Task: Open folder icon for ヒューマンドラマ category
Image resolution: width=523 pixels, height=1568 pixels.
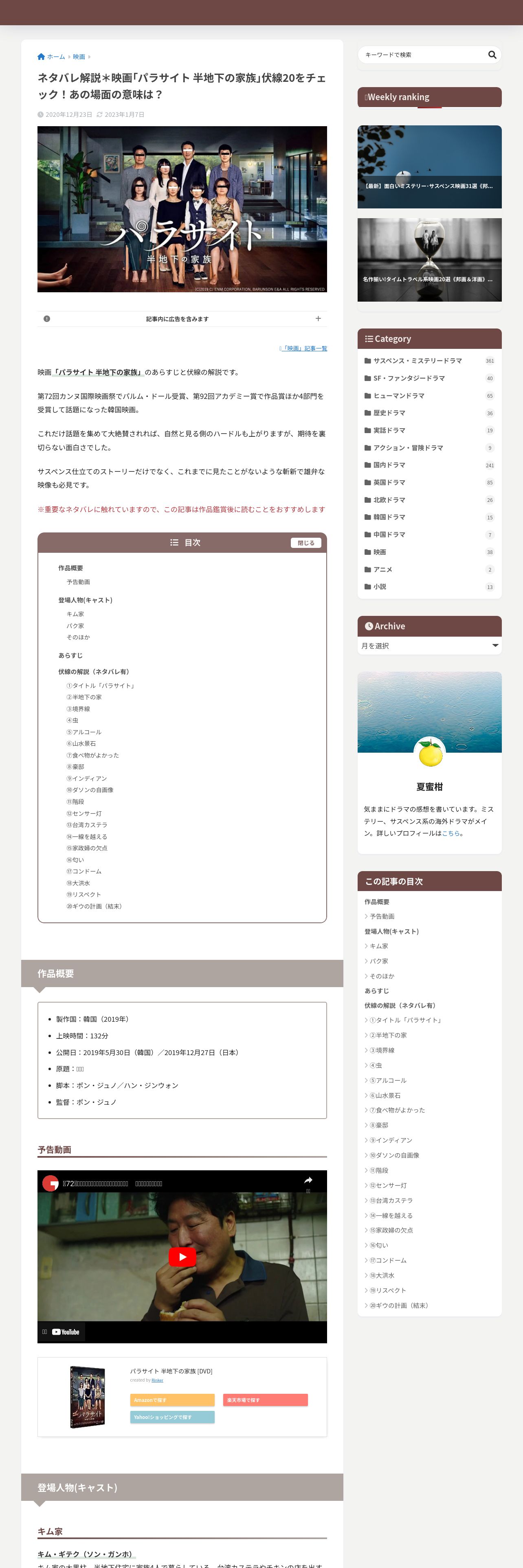Action: click(368, 396)
